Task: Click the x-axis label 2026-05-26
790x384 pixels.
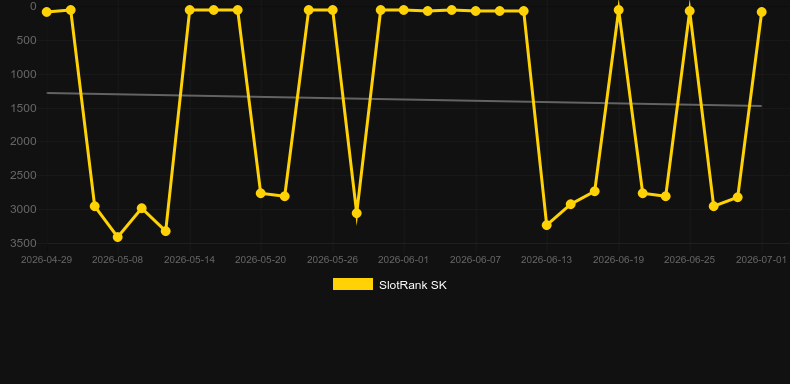Action: click(333, 260)
